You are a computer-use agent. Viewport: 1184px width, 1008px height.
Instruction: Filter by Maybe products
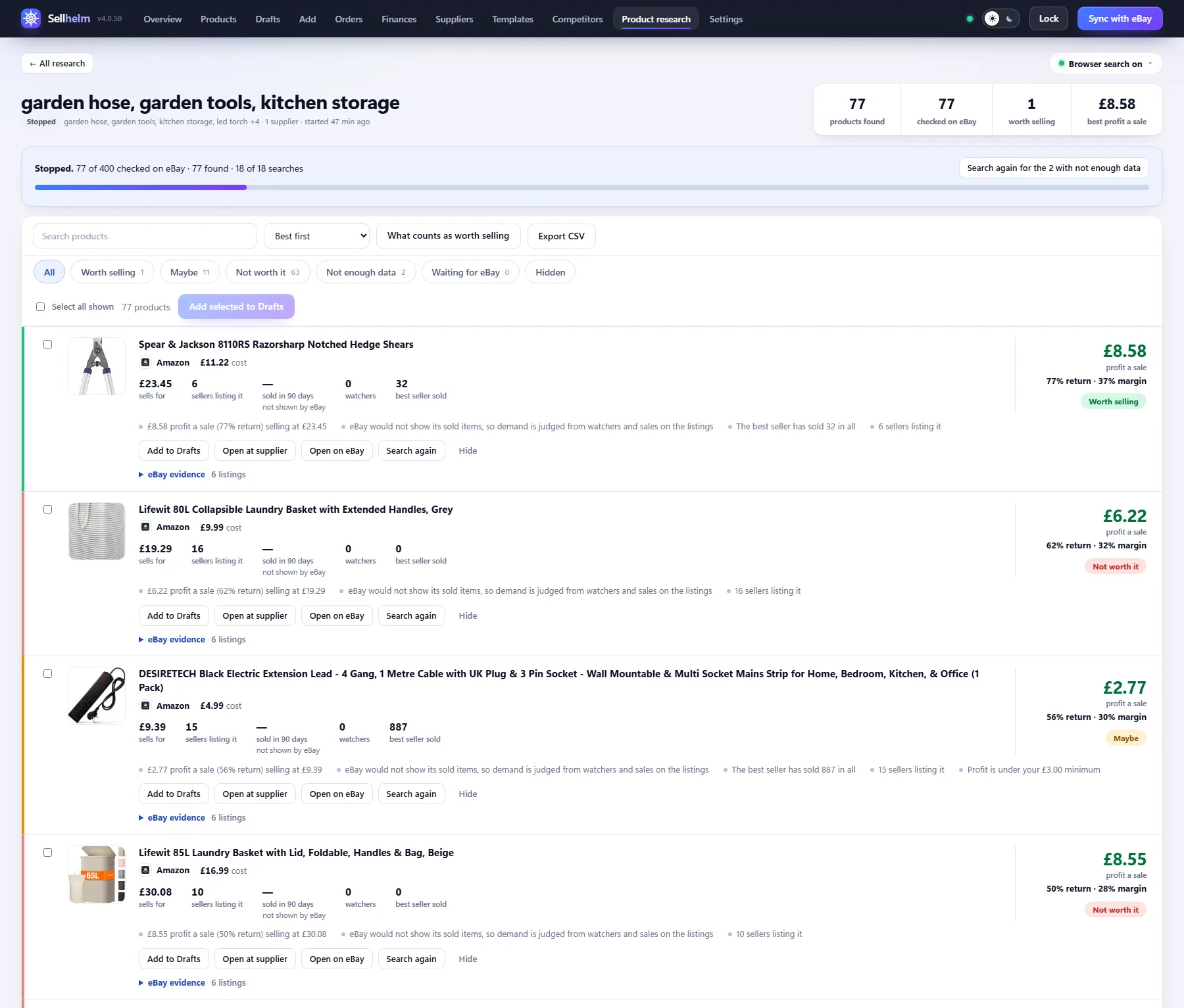pyautogui.click(x=190, y=272)
